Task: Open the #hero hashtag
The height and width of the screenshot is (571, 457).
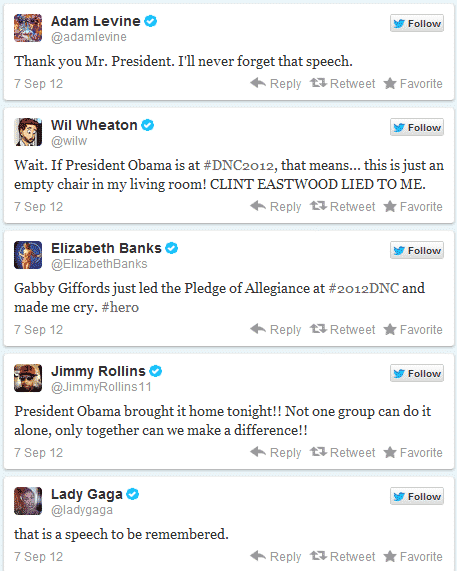Action: pos(120,307)
